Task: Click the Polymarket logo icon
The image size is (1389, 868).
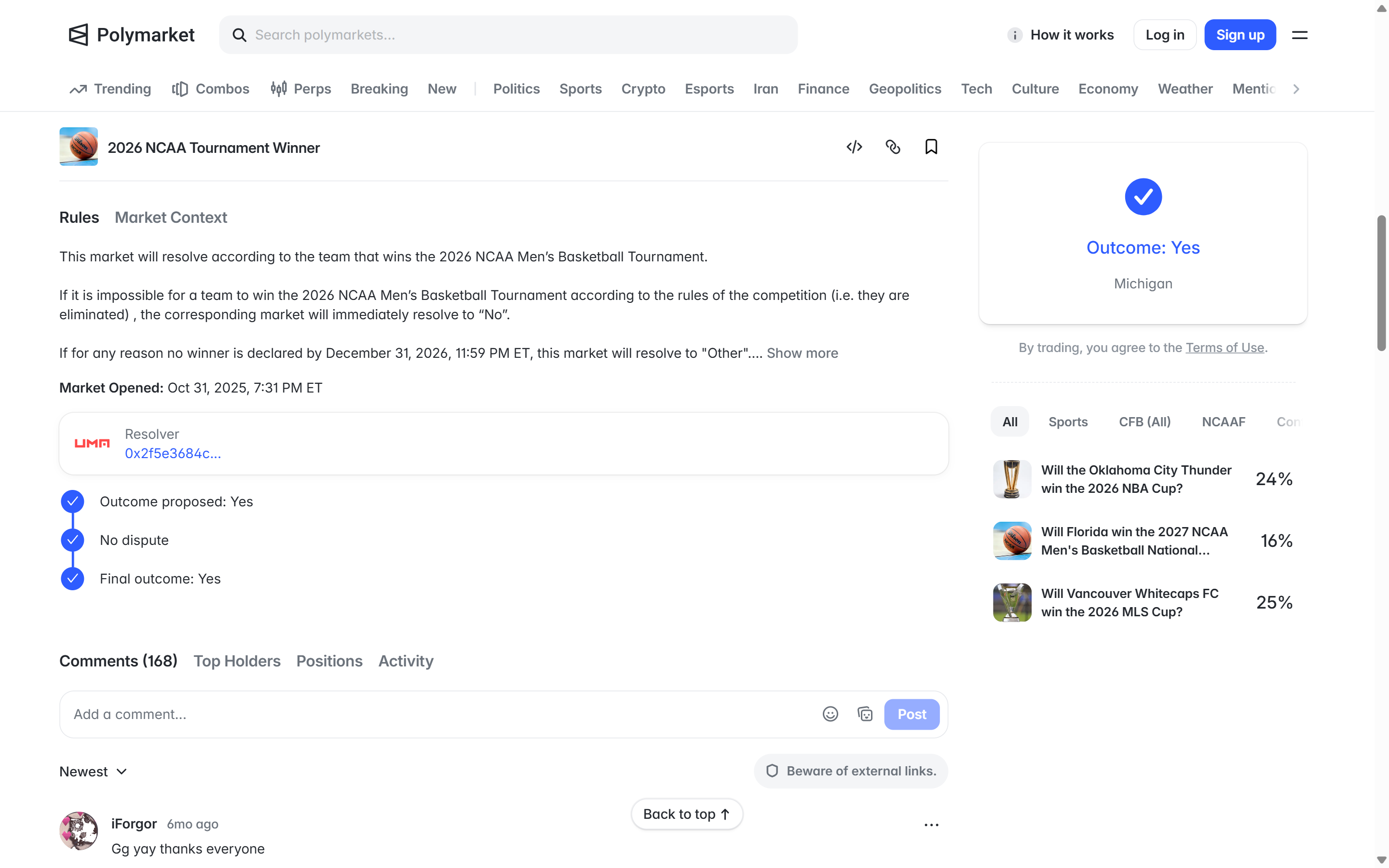Action: [x=79, y=34]
